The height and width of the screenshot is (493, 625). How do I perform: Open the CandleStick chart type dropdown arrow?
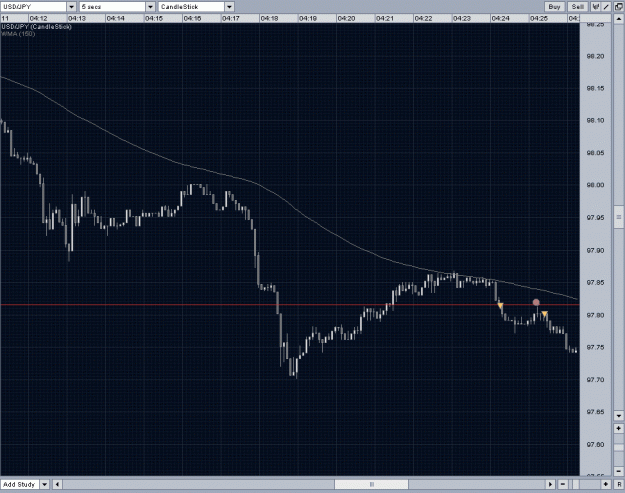229,7
